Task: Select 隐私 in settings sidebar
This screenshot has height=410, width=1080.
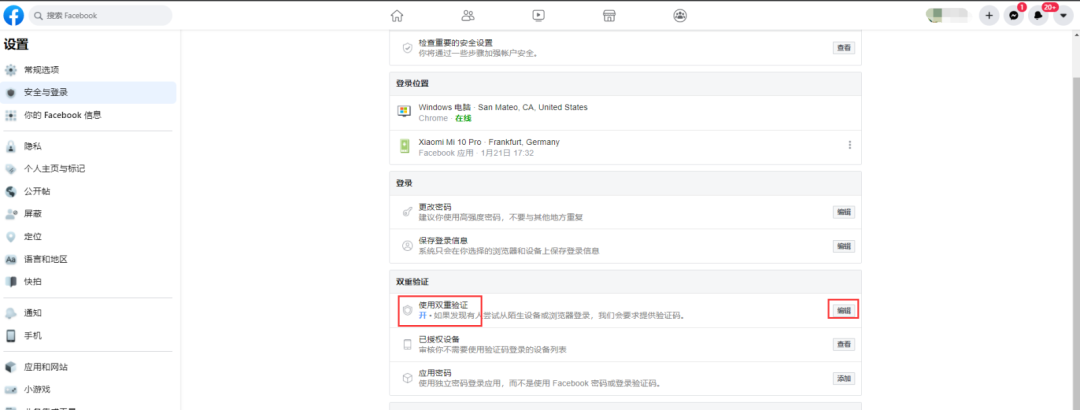Action: [33, 146]
